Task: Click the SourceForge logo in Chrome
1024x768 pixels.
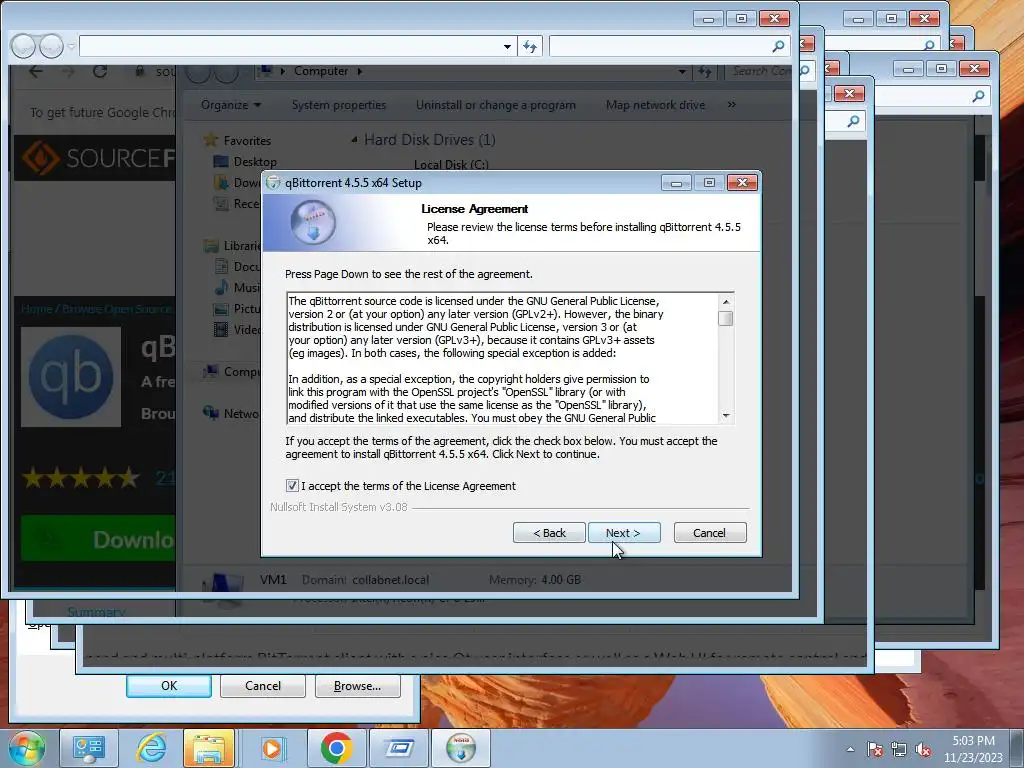Action: [x=98, y=158]
